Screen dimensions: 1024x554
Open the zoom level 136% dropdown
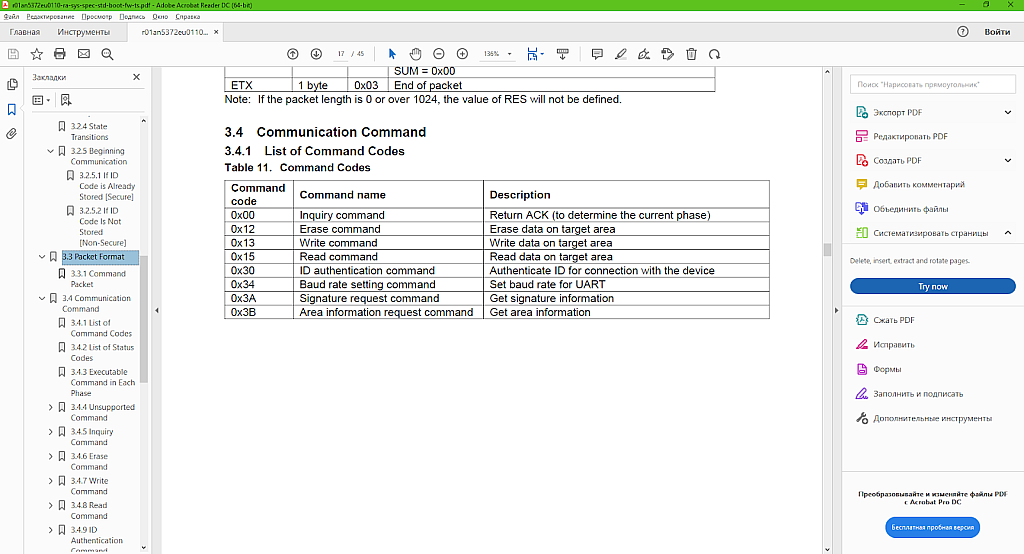[x=498, y=53]
